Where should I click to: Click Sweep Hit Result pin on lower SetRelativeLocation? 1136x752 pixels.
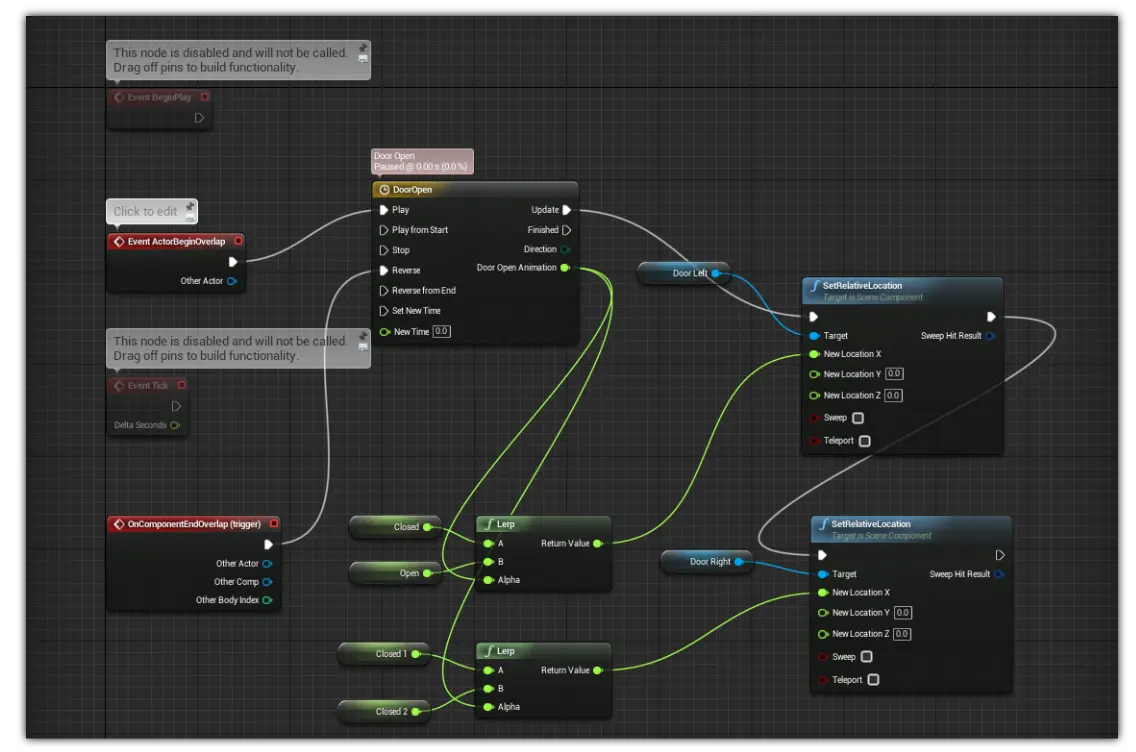[x=998, y=574]
